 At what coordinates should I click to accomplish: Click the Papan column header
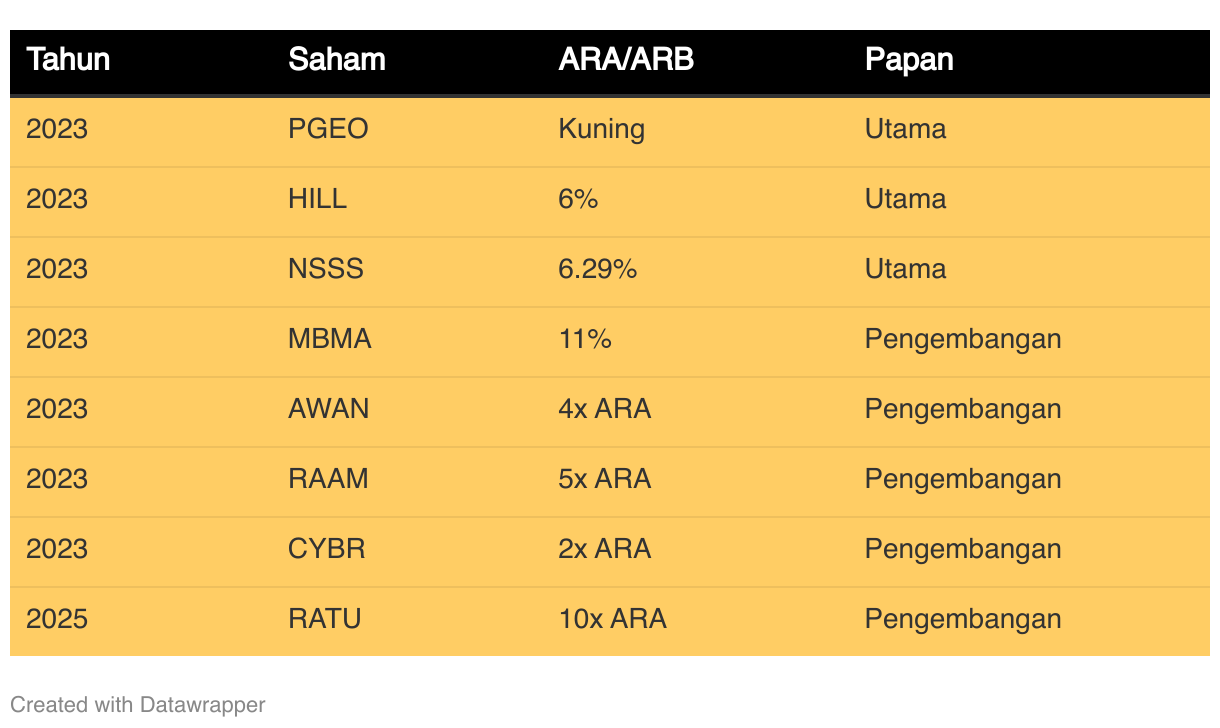click(908, 60)
